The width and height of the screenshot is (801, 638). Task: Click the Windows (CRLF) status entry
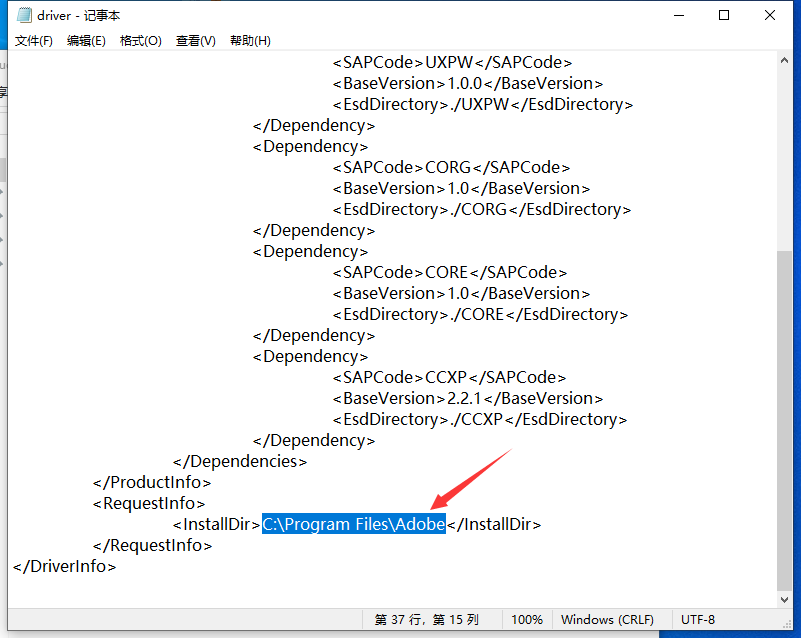(607, 620)
